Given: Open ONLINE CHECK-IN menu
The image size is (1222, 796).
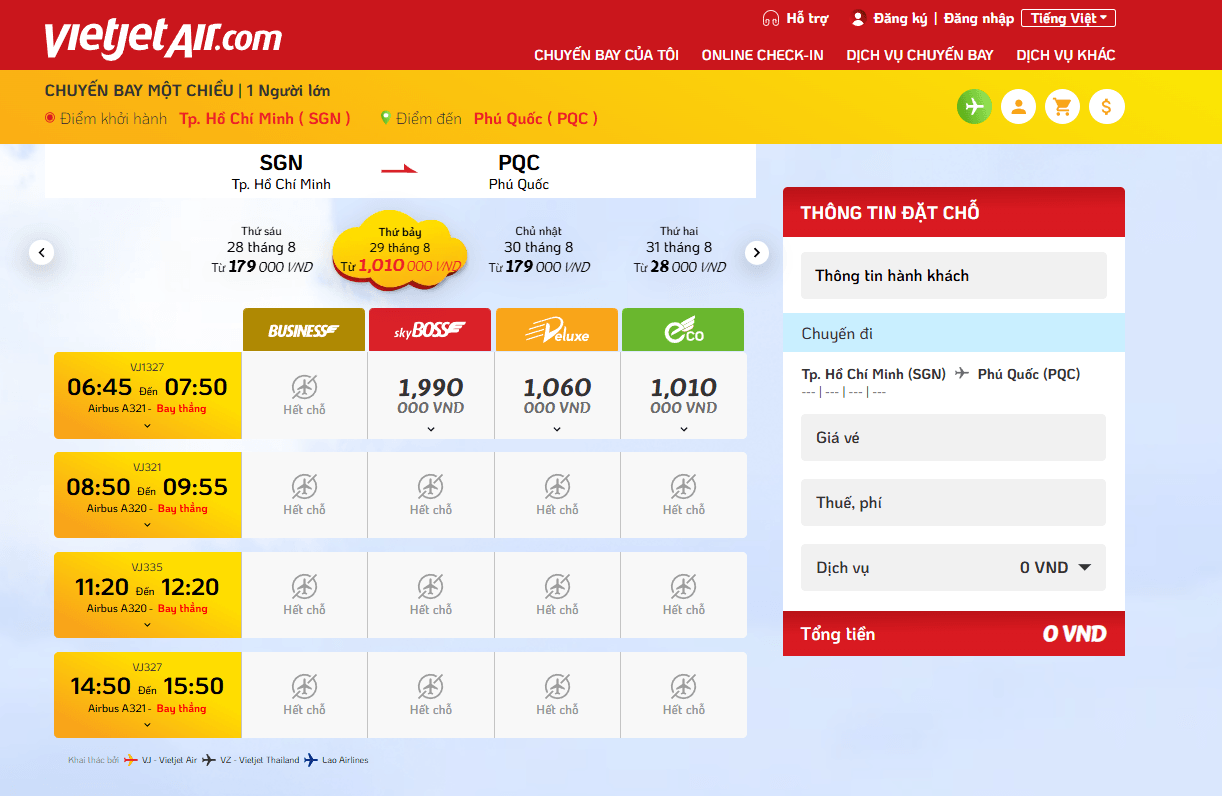Looking at the screenshot, I should click(x=762, y=55).
